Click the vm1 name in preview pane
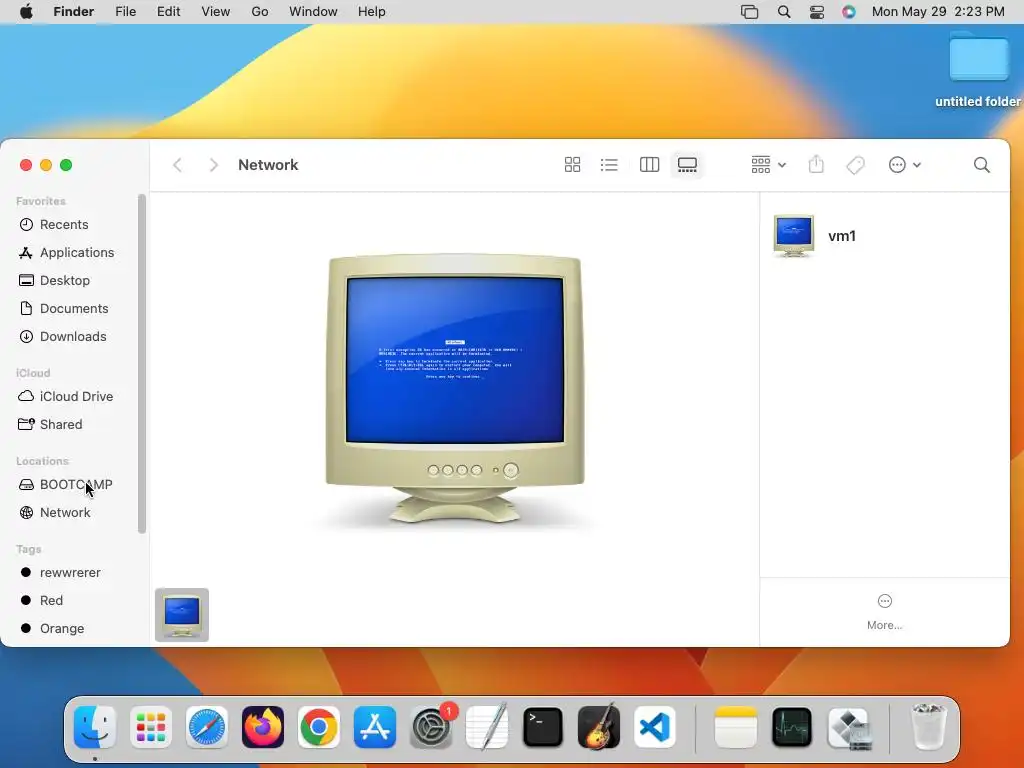The width and height of the screenshot is (1024, 768). [842, 236]
